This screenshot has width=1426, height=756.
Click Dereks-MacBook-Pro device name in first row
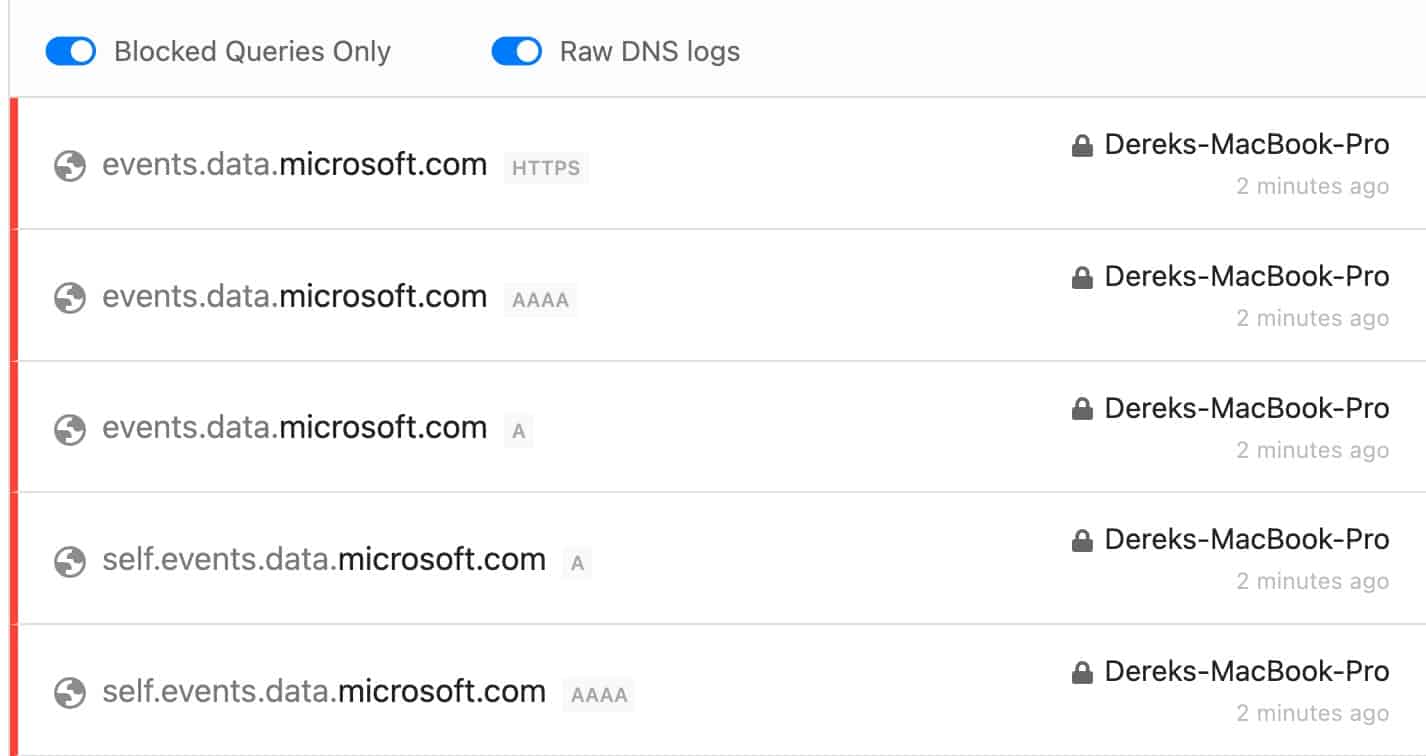click(x=1247, y=145)
